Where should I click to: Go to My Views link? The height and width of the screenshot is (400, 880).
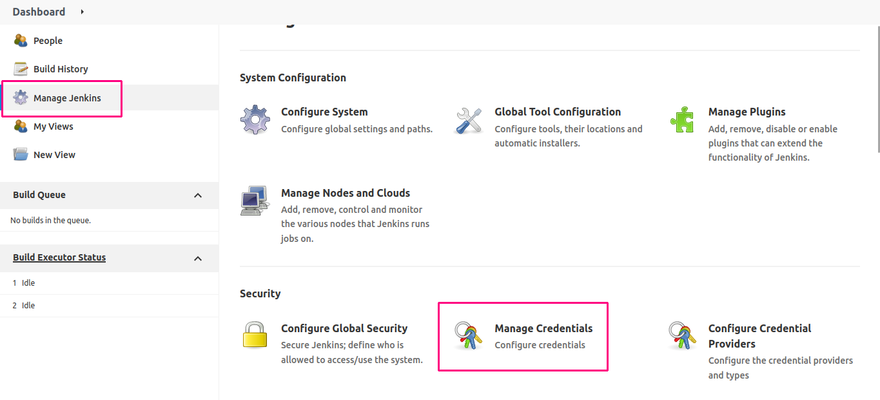point(53,126)
